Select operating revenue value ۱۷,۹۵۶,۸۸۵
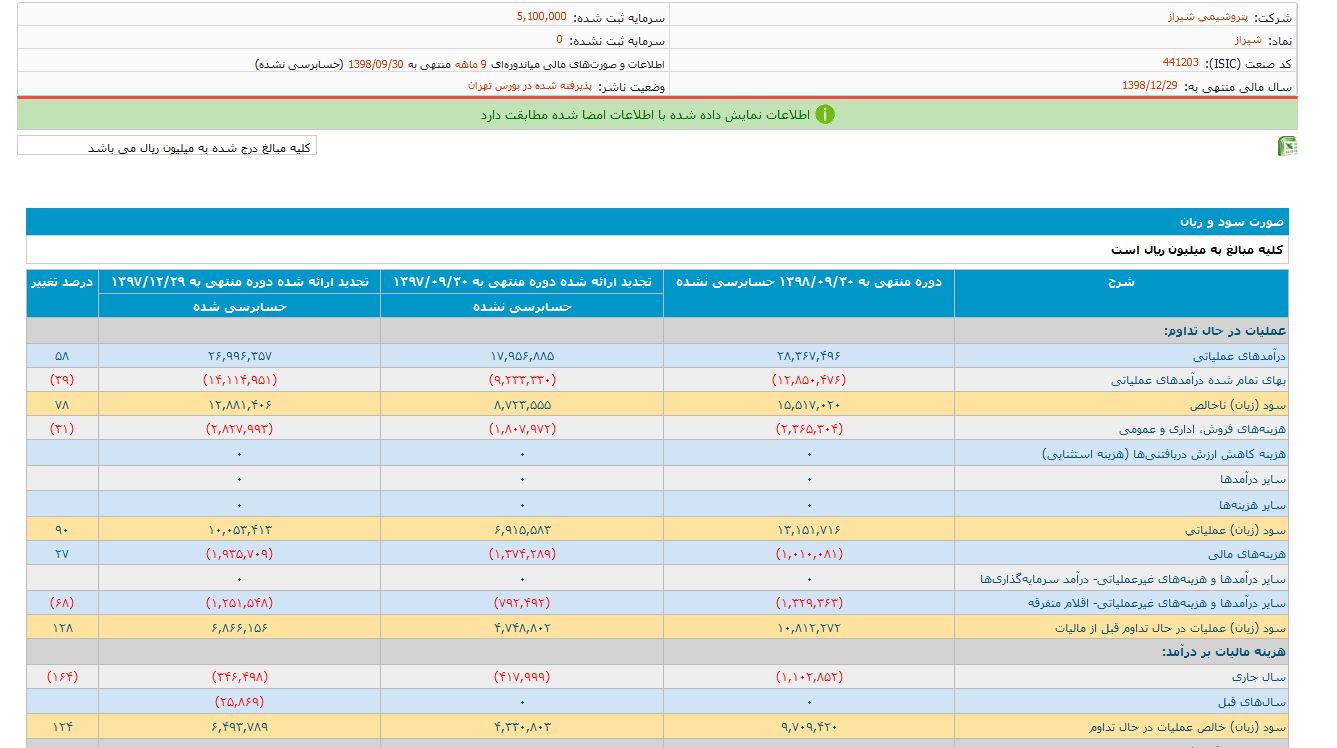The image size is (1337, 748). pos(522,356)
